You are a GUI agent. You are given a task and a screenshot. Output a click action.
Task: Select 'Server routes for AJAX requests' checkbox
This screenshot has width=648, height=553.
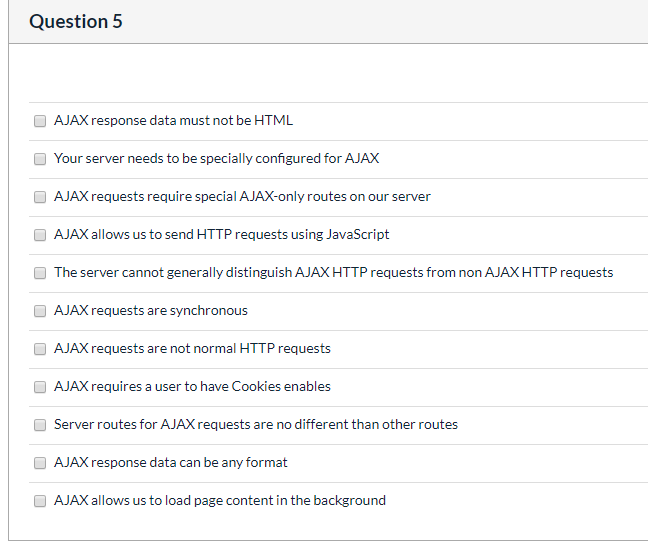pyautogui.click(x=40, y=425)
